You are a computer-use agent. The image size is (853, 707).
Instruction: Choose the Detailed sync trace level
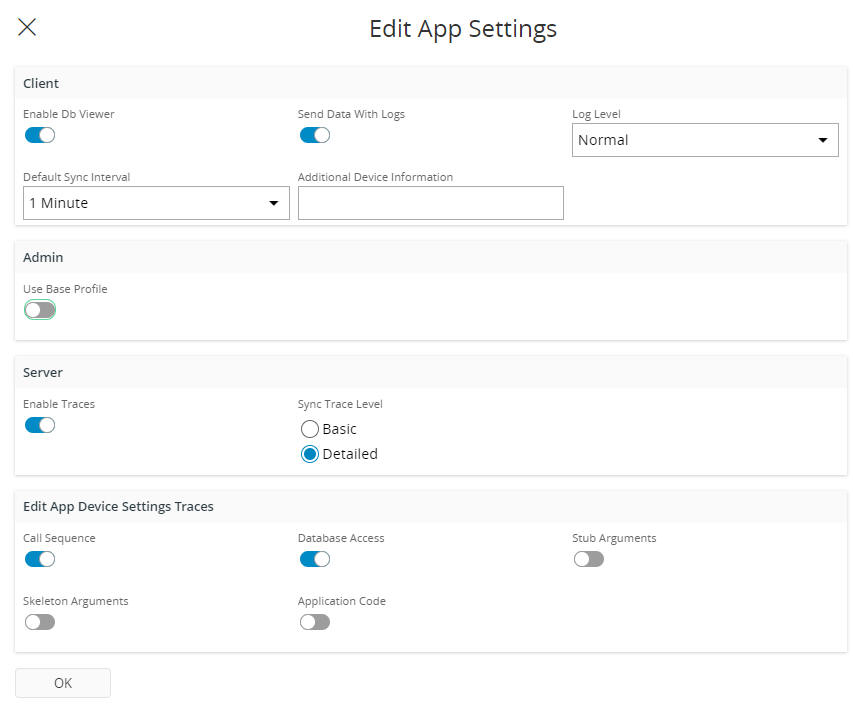coord(310,454)
